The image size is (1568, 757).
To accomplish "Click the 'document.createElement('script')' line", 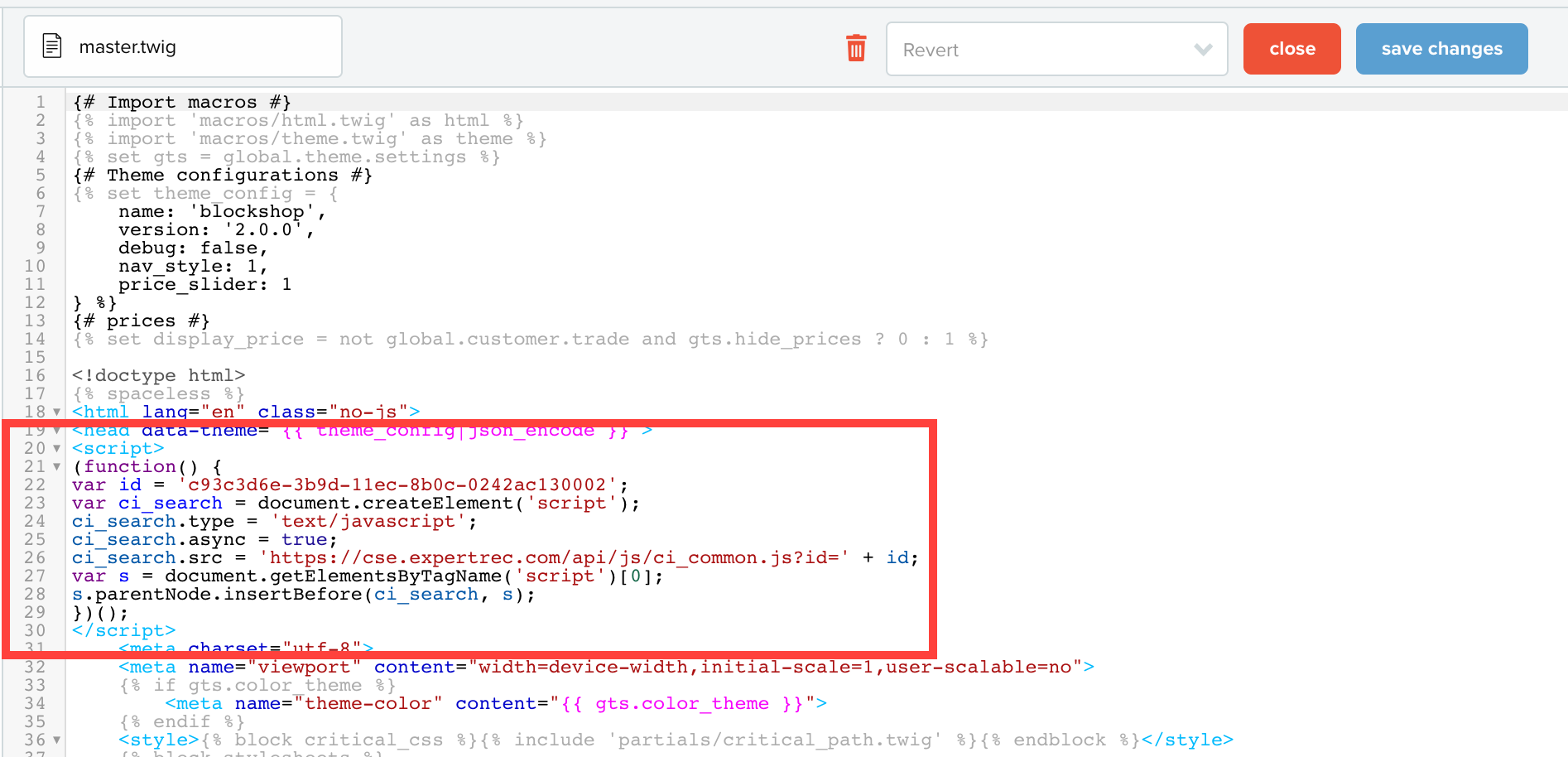I will (x=356, y=503).
